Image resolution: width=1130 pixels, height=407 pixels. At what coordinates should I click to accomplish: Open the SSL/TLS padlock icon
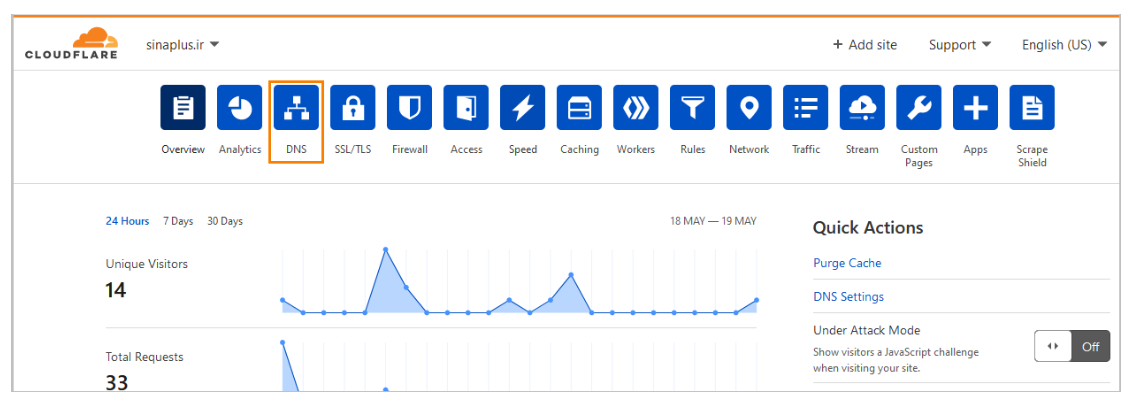click(x=353, y=108)
